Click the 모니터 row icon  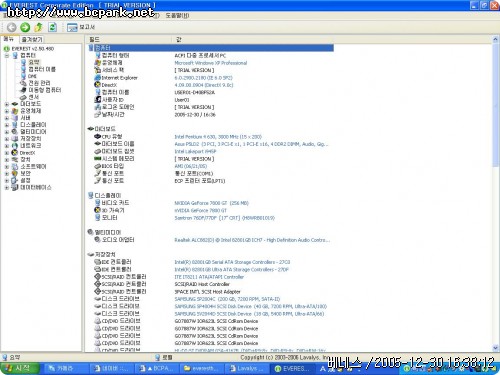(97, 218)
